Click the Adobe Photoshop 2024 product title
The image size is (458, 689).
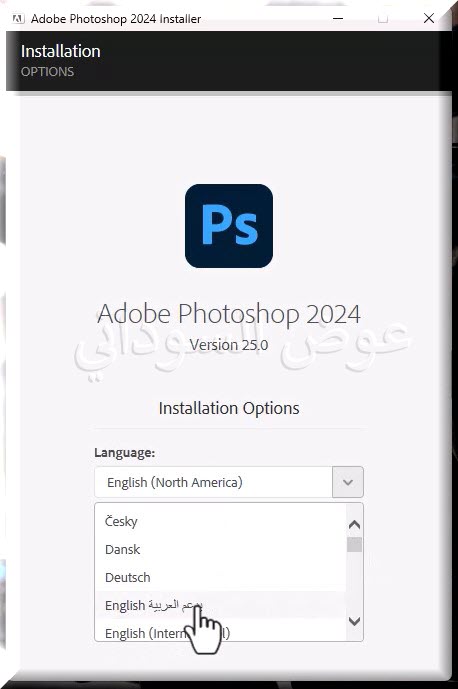point(229,314)
